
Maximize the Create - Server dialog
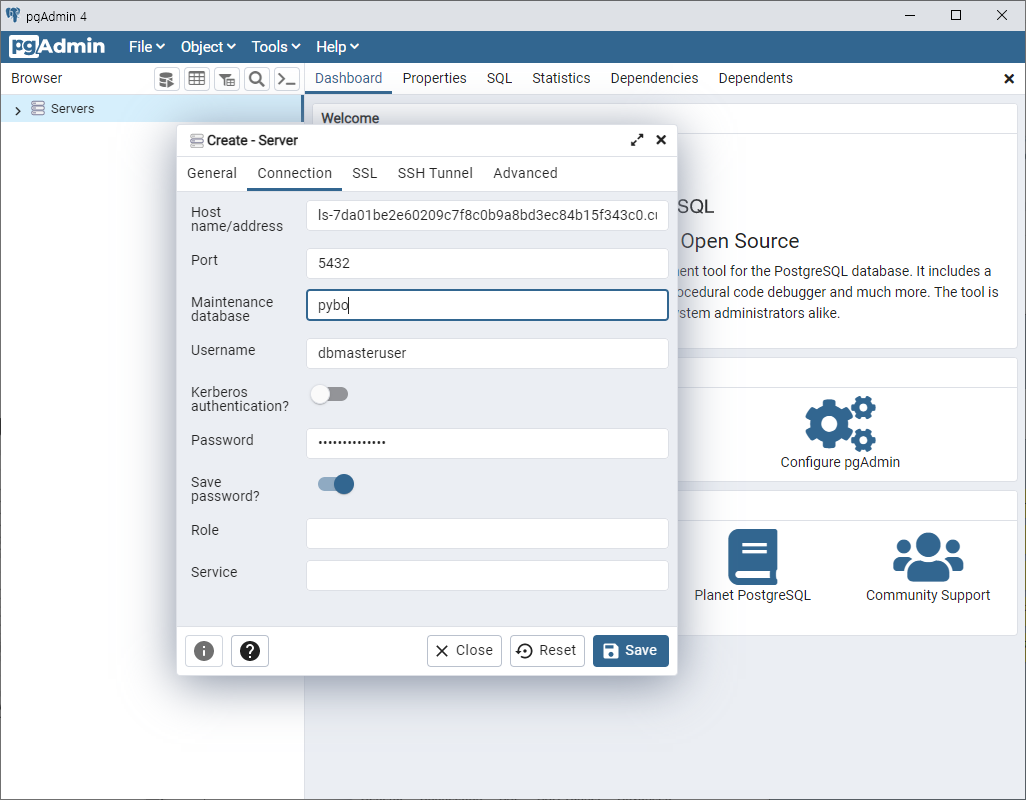coord(637,140)
